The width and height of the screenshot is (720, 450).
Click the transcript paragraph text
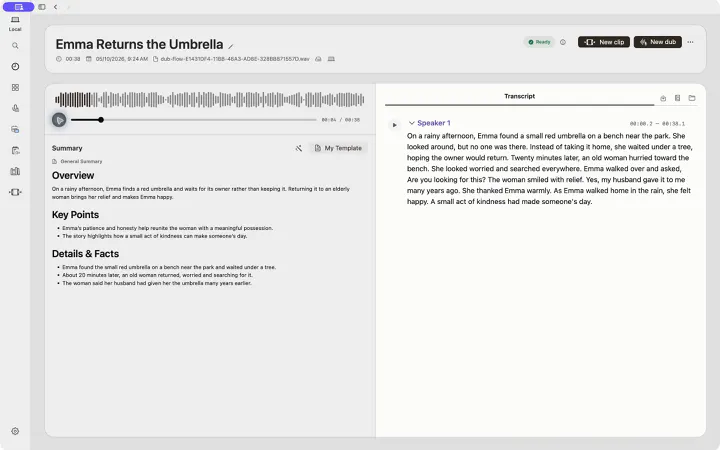550,169
